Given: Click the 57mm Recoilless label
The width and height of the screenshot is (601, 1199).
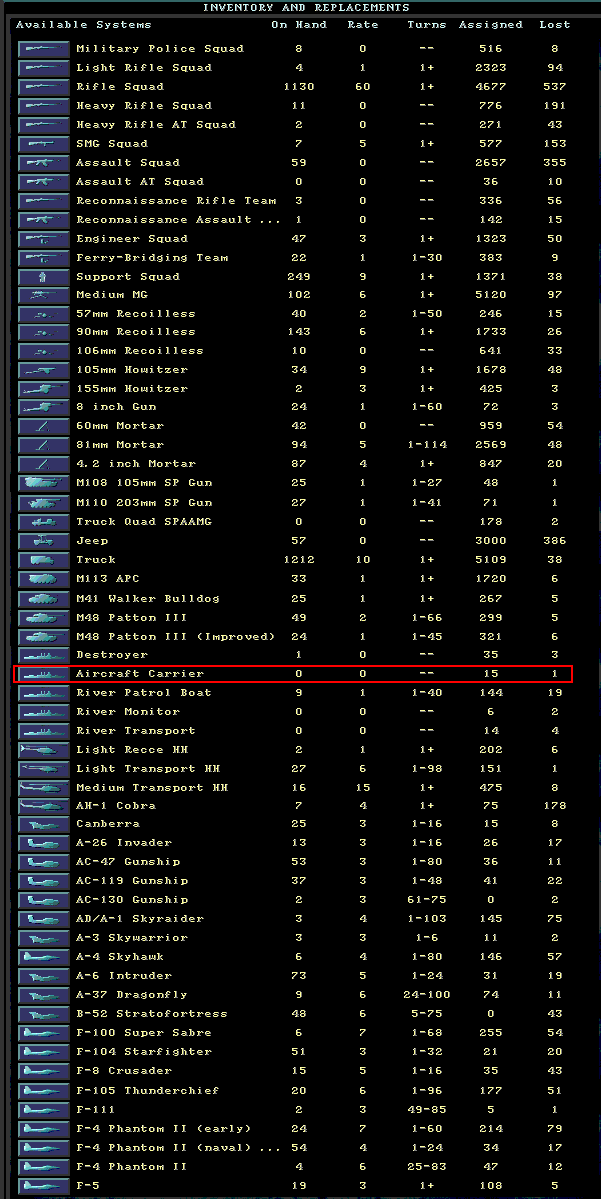Looking at the screenshot, I should [136, 314].
